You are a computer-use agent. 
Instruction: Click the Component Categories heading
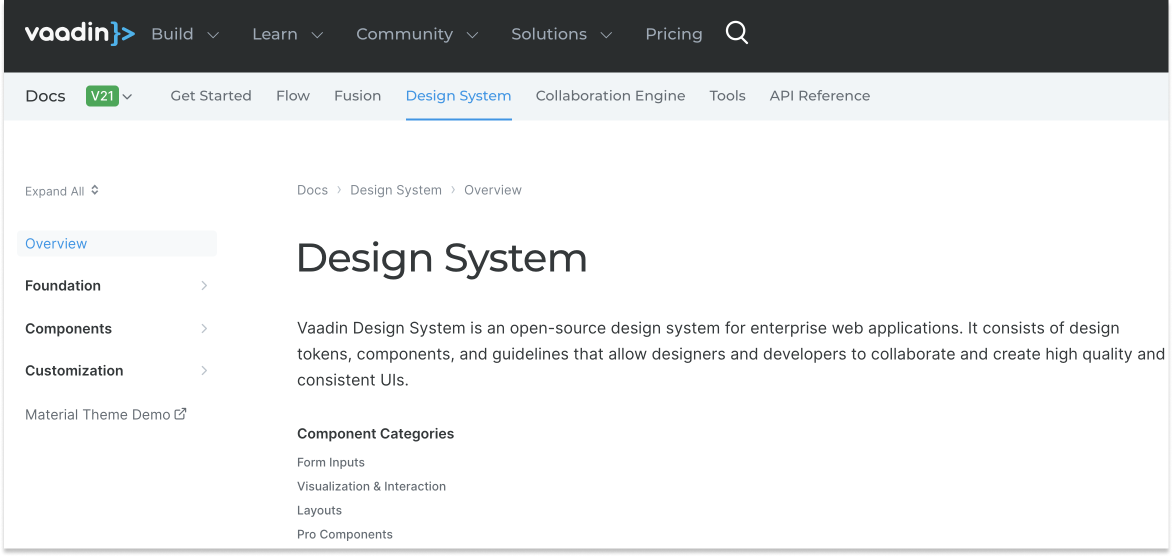tap(376, 434)
